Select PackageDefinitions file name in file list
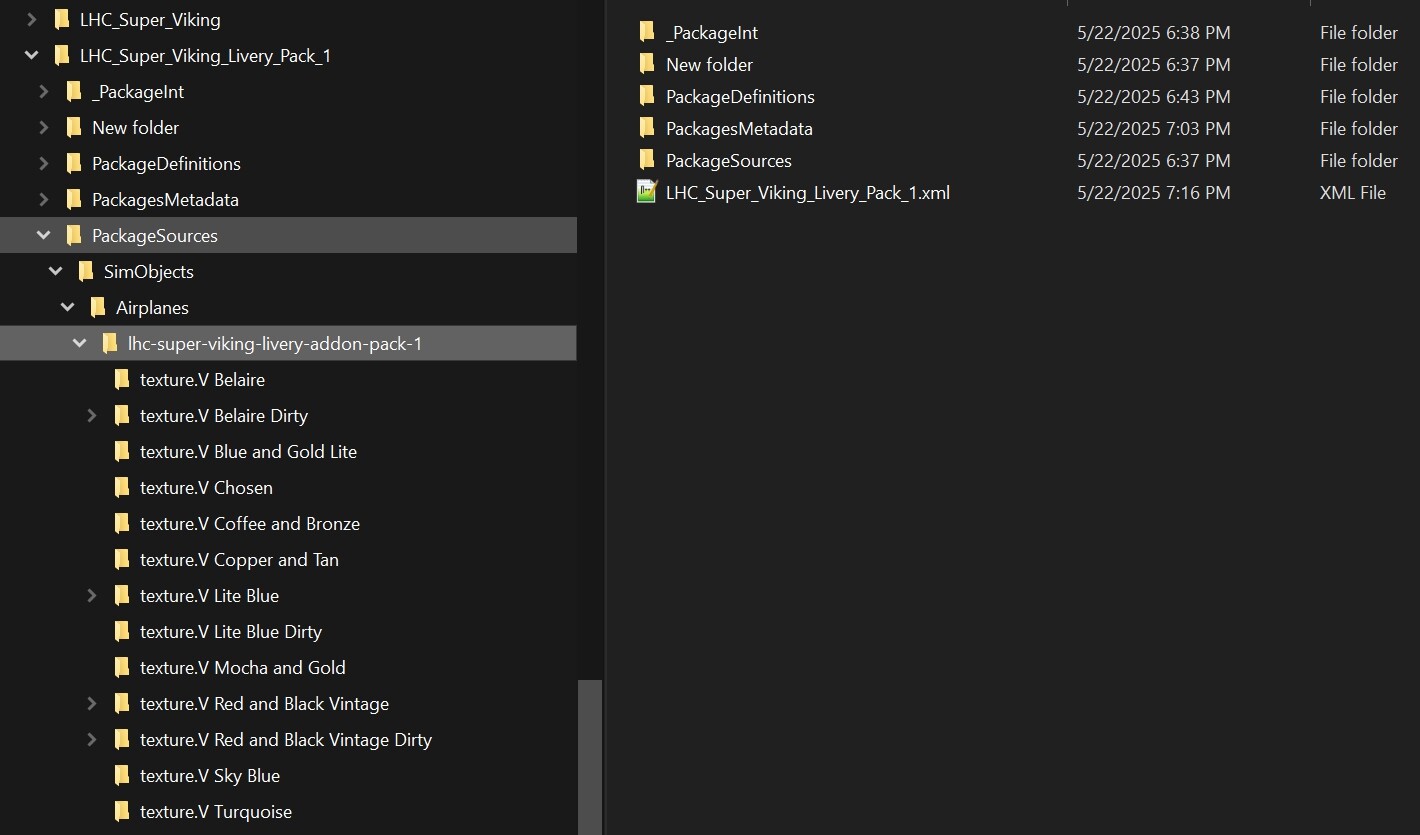 point(740,97)
